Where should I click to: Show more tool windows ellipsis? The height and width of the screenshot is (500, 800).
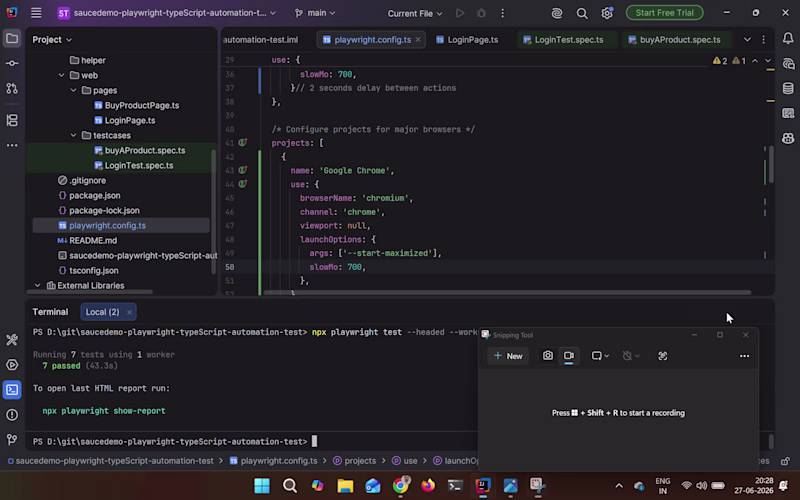coord(12,145)
